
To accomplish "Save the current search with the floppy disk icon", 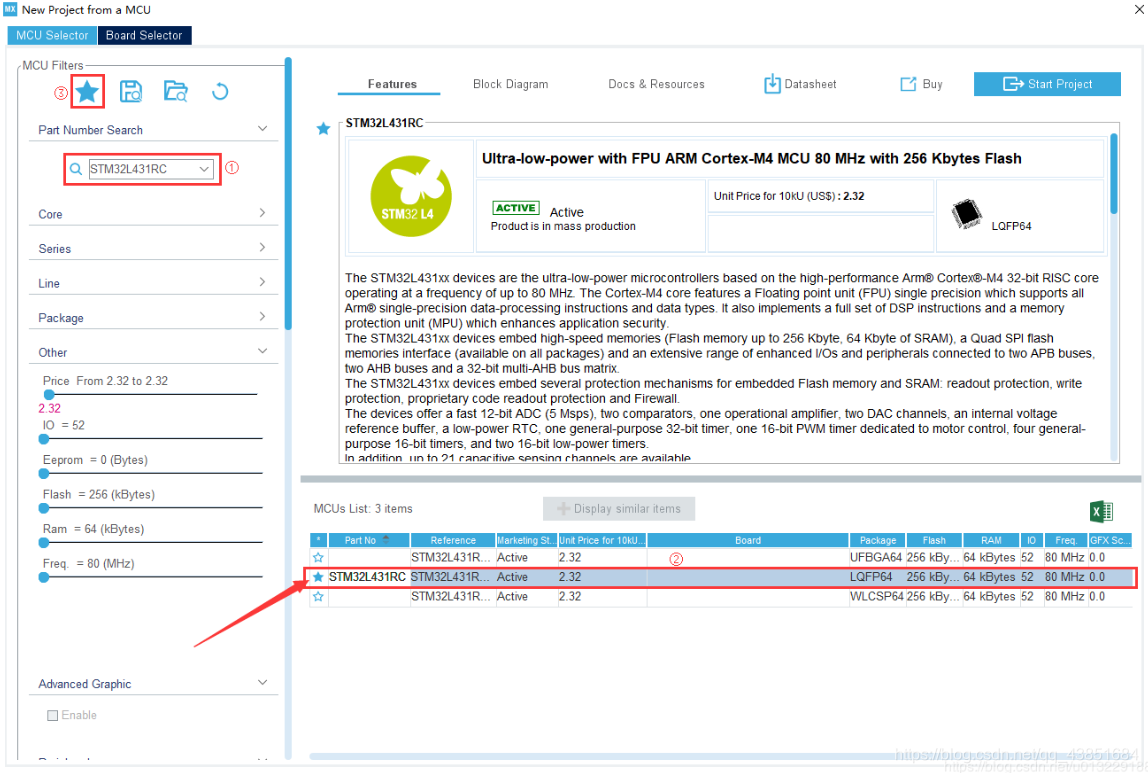I will (131, 92).
